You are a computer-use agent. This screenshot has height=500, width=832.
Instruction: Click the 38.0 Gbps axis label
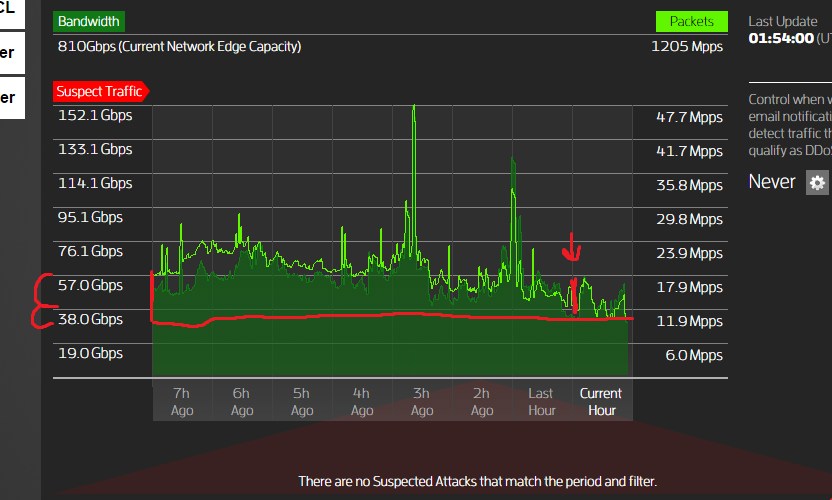[x=90, y=320]
